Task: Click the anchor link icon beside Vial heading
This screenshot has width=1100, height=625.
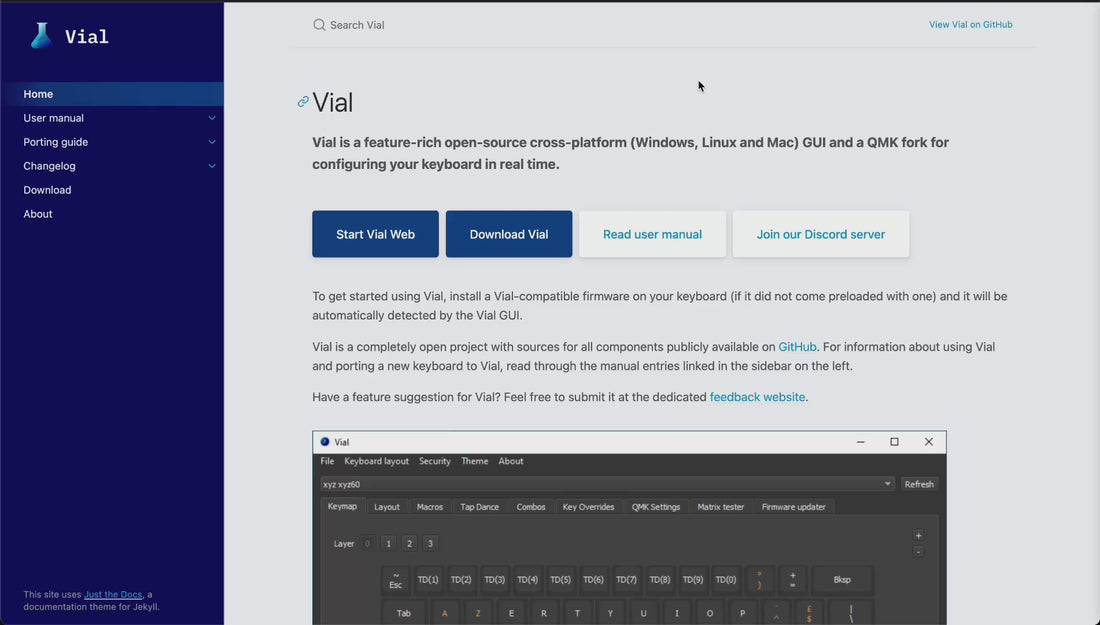Action: click(x=303, y=102)
